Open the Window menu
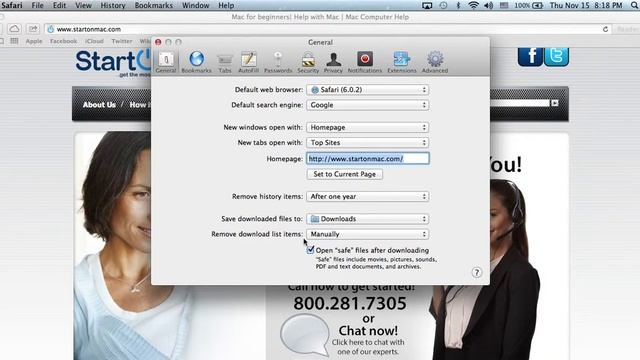Viewport: 640px width, 360px height. click(x=195, y=5)
